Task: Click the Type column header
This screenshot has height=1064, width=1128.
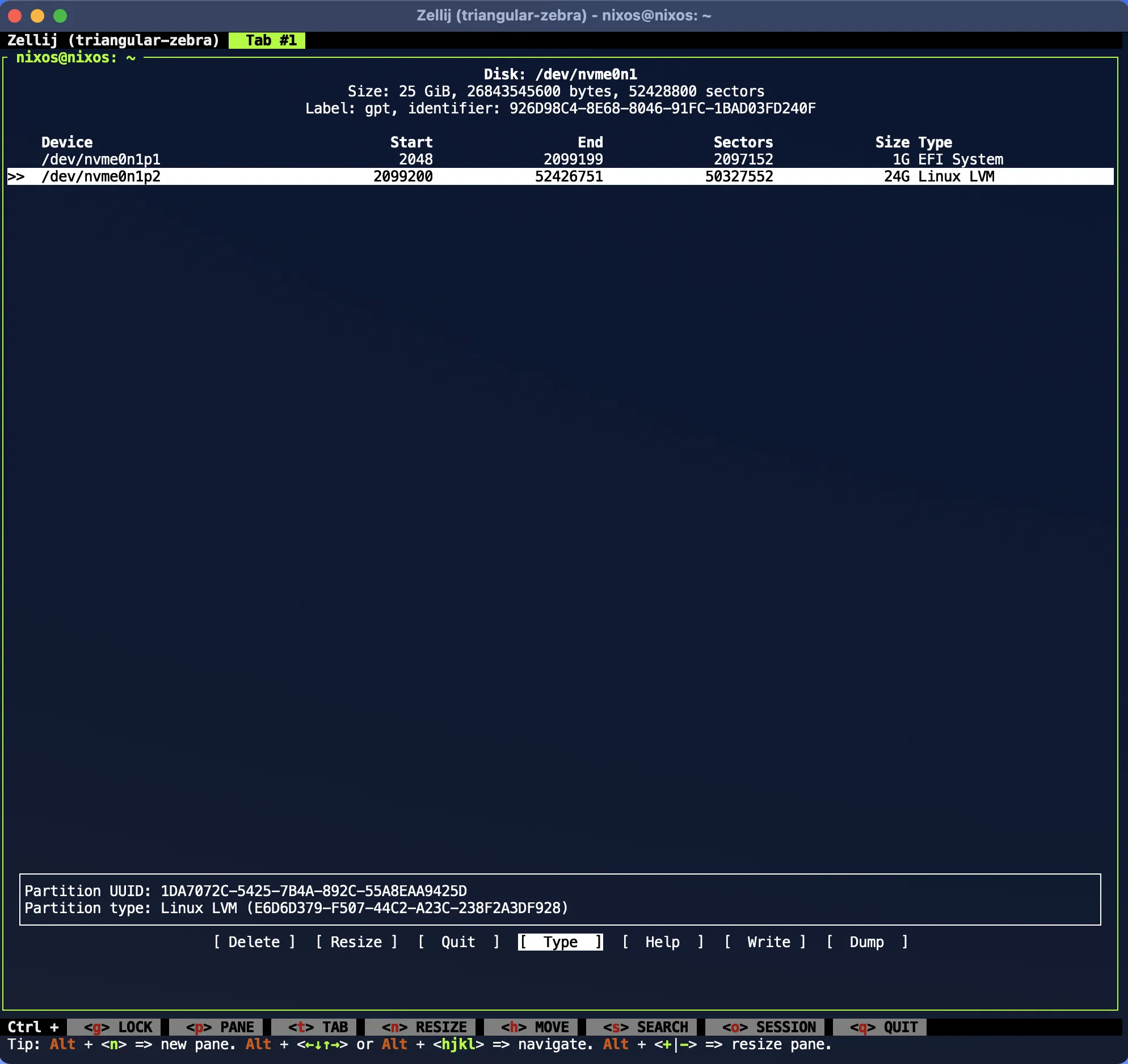Action: (935, 142)
